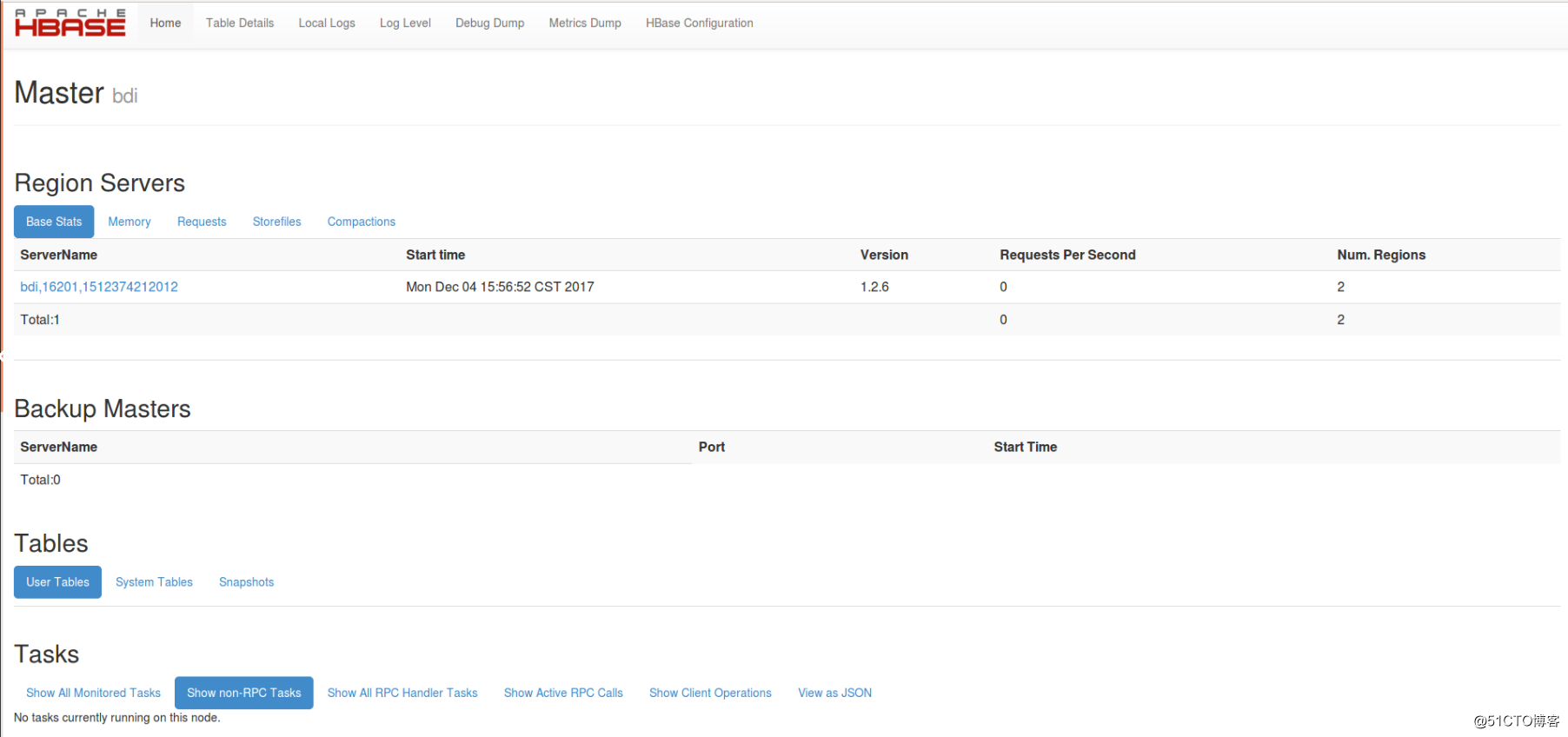Click 'No tasks currently running on this node.'
This screenshot has width=1568, height=737.
[117, 718]
